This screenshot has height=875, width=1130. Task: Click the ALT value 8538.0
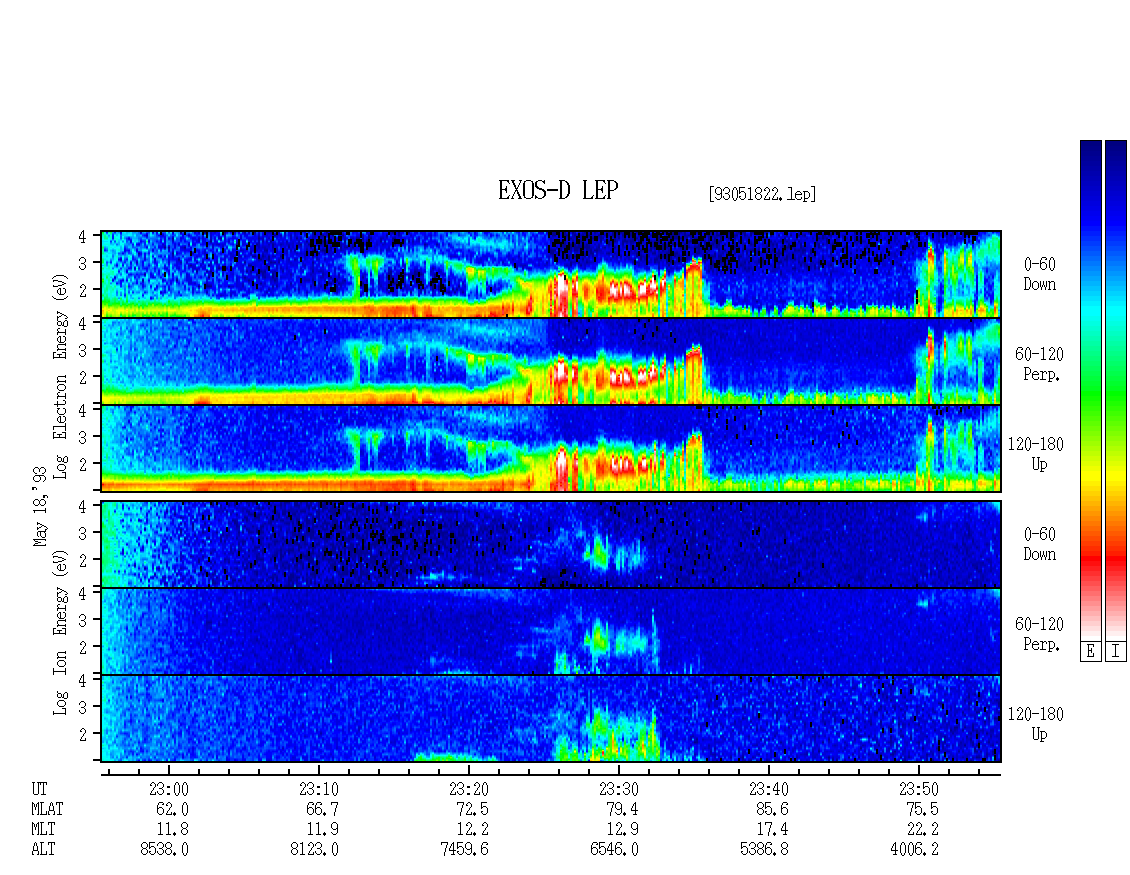164,850
